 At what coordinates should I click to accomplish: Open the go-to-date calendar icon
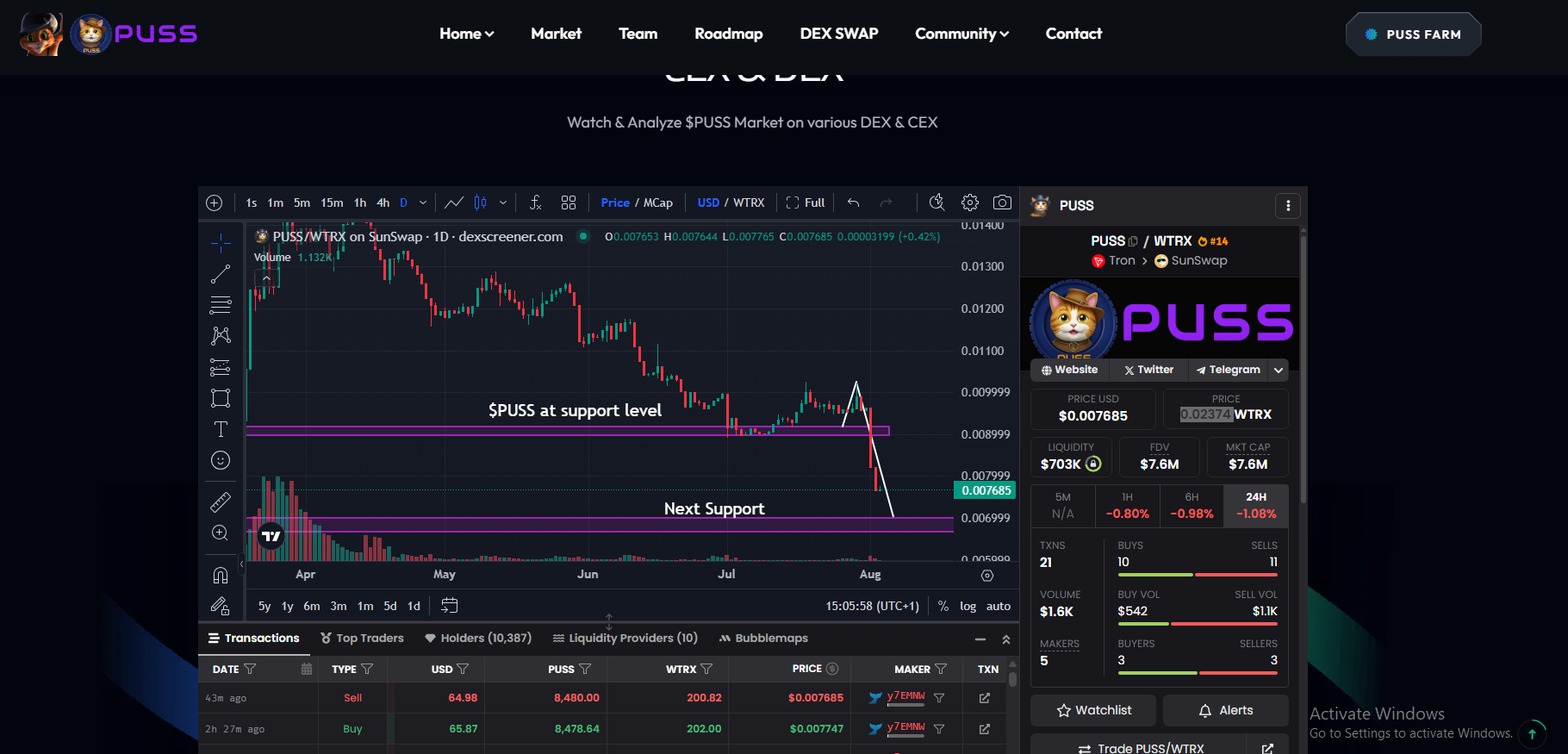[x=449, y=606]
